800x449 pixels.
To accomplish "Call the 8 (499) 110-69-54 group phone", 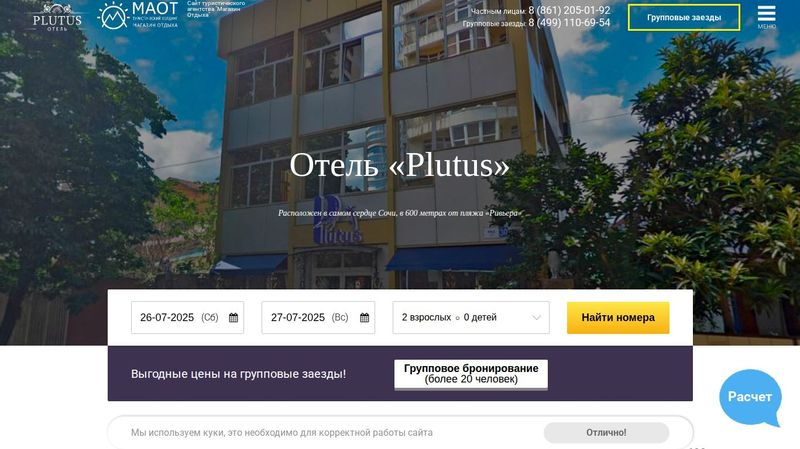I will point(569,22).
